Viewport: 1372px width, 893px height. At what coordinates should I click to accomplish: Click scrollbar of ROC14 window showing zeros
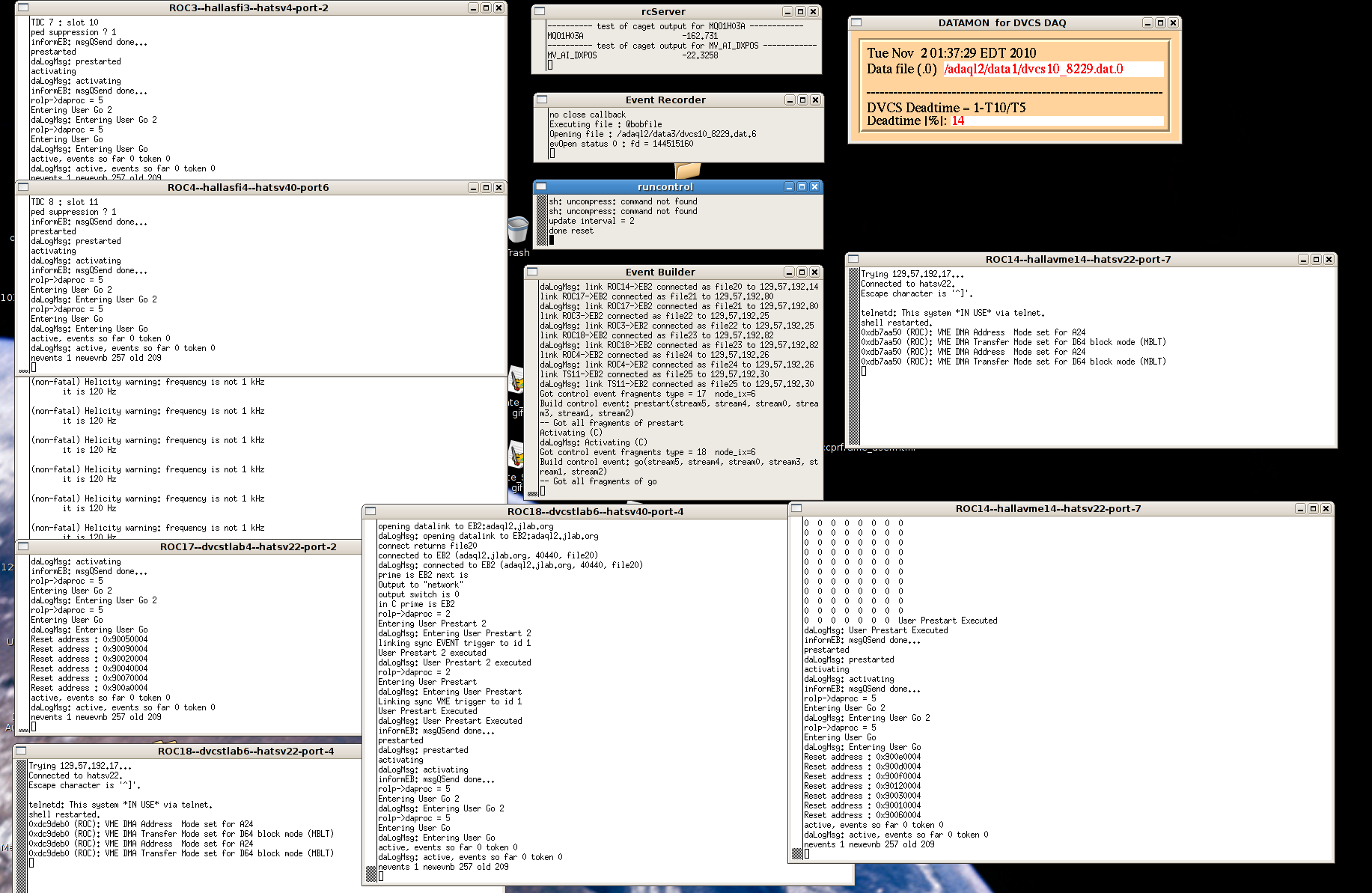[796, 688]
